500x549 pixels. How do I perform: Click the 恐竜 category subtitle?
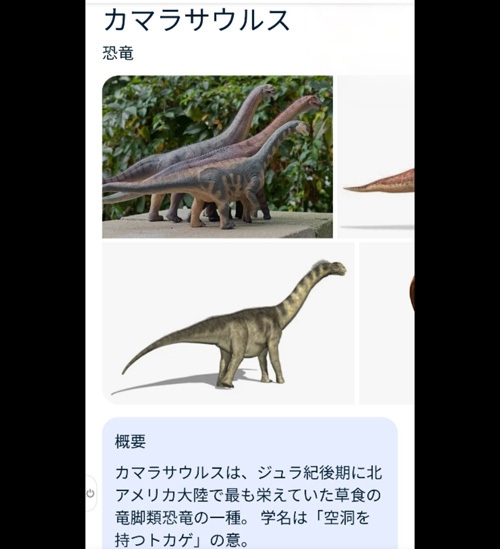[118, 53]
